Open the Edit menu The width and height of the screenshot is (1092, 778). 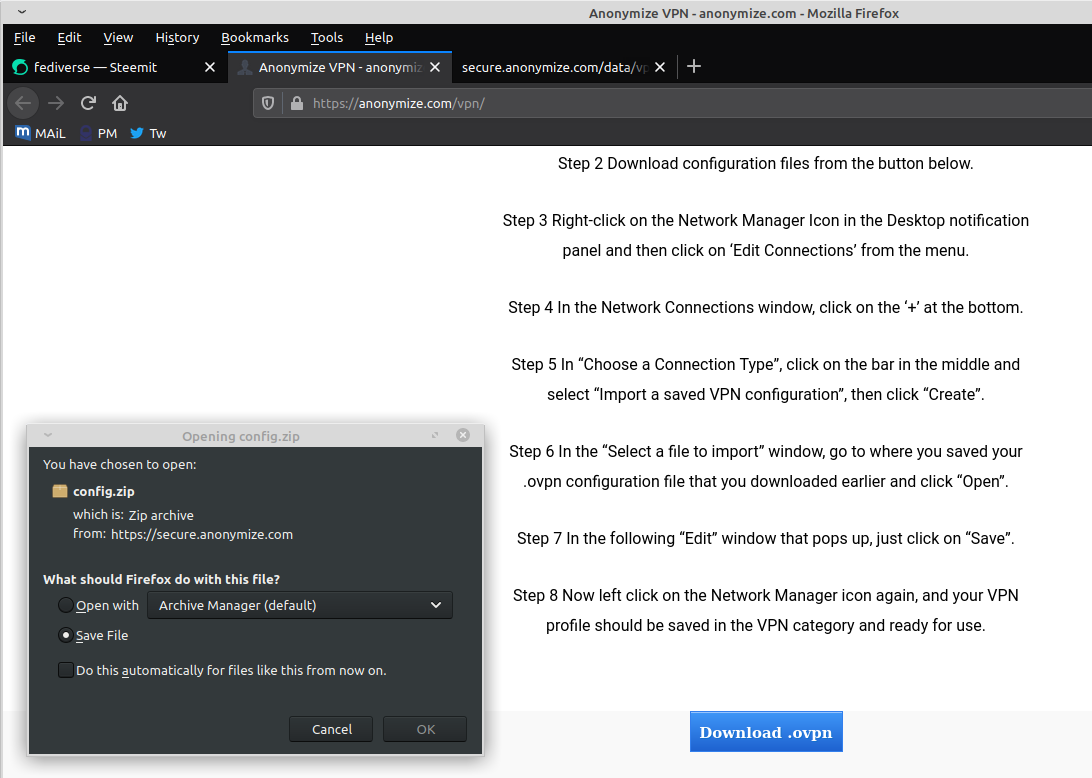69,38
